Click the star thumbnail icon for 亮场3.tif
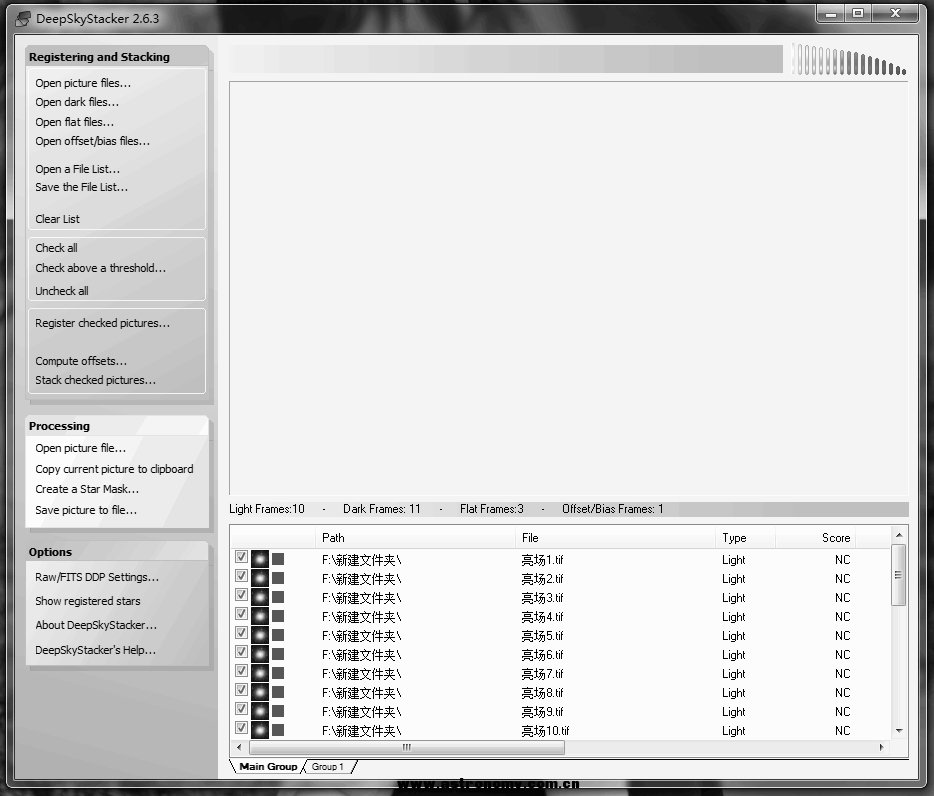This screenshot has height=796, width=934. tap(260, 598)
